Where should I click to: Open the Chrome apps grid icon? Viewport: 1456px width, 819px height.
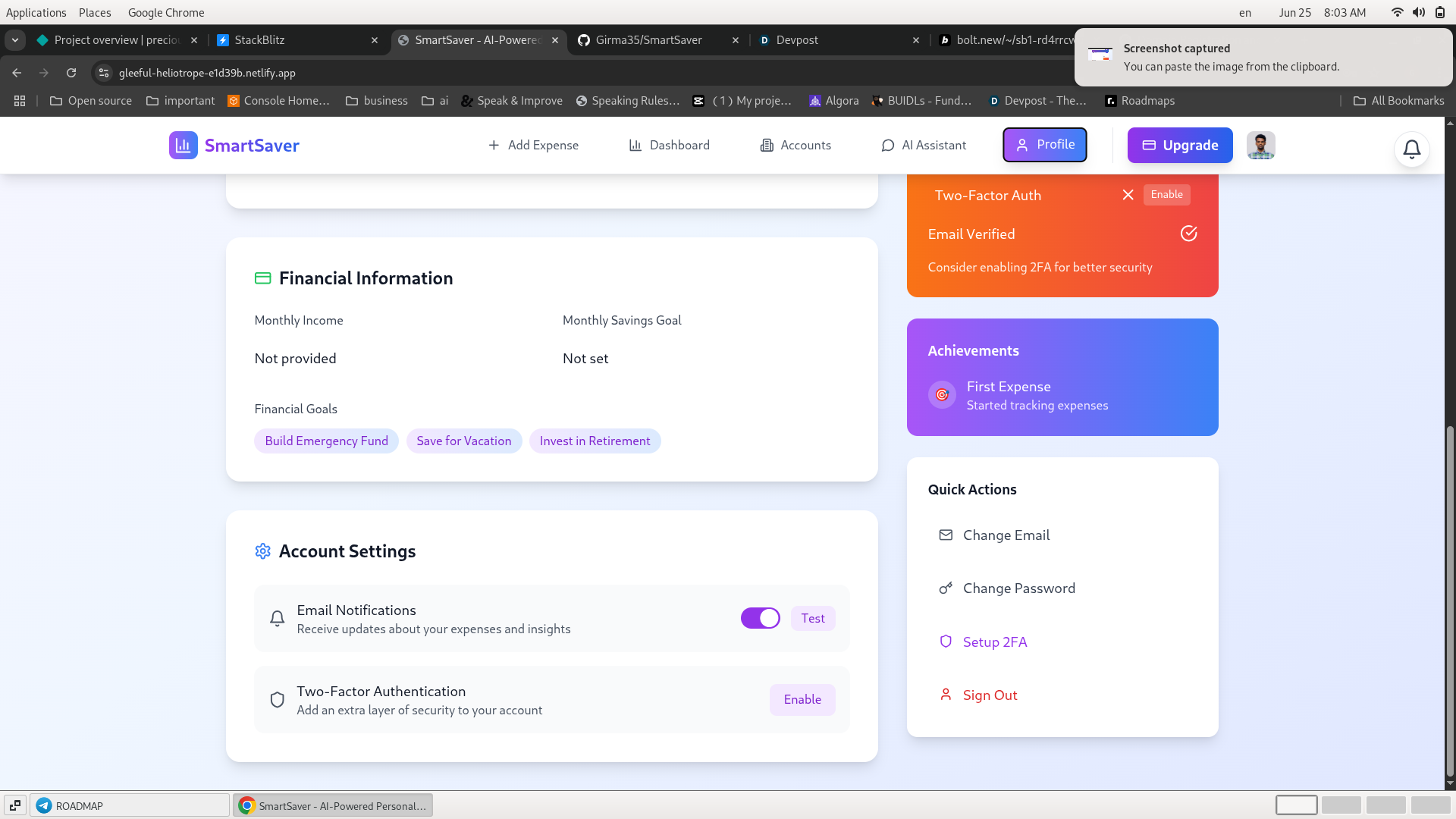(x=20, y=101)
